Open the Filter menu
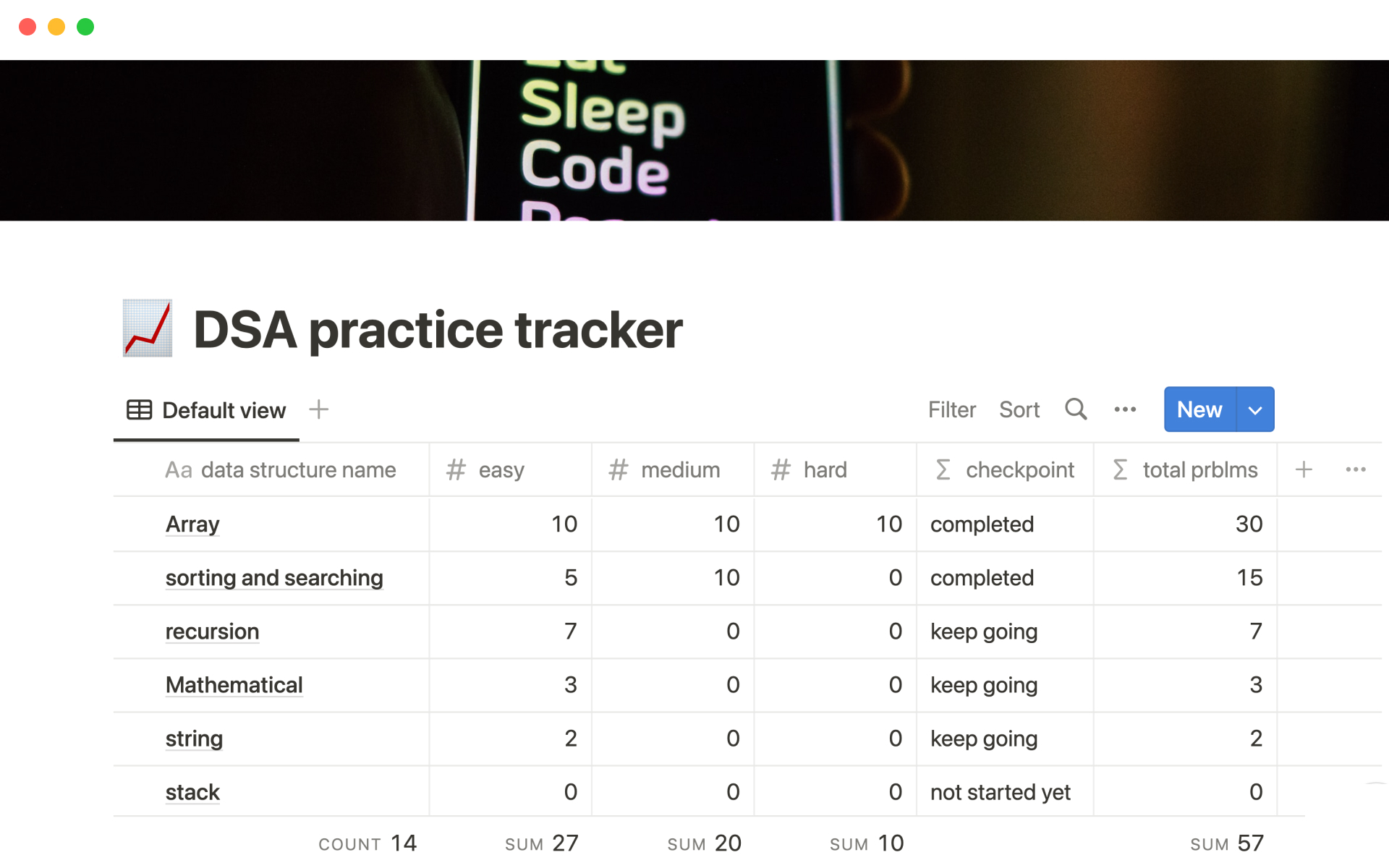1389x868 pixels. pos(951,409)
